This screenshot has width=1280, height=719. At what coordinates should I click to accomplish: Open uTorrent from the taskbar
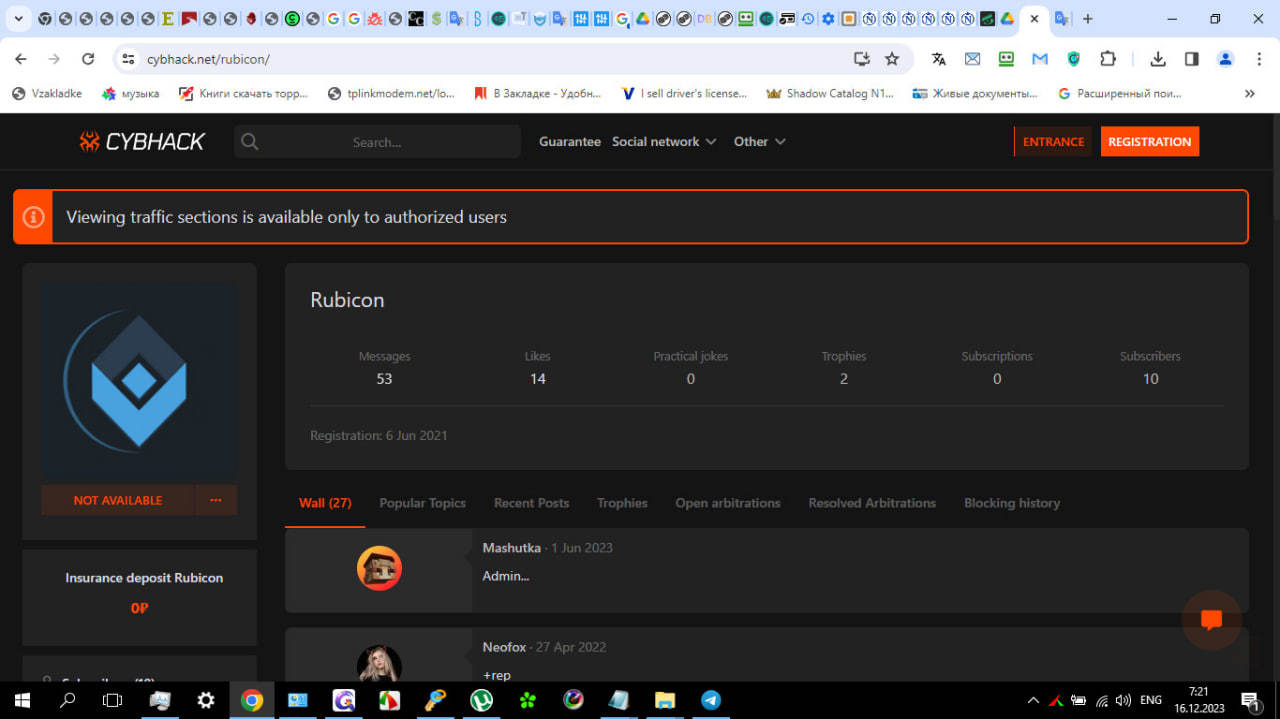481,700
